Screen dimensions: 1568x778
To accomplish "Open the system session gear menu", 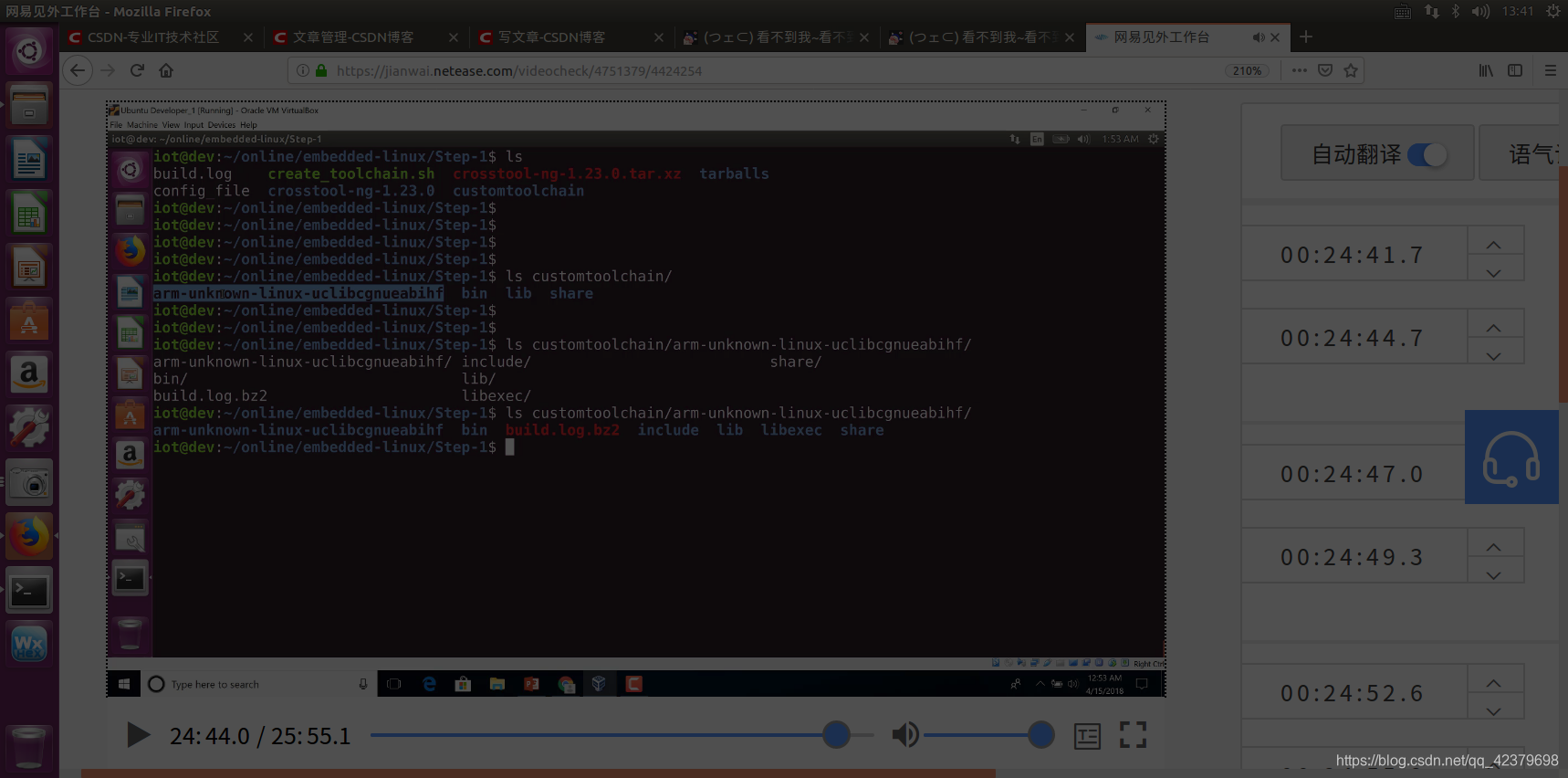I will click(1553, 11).
